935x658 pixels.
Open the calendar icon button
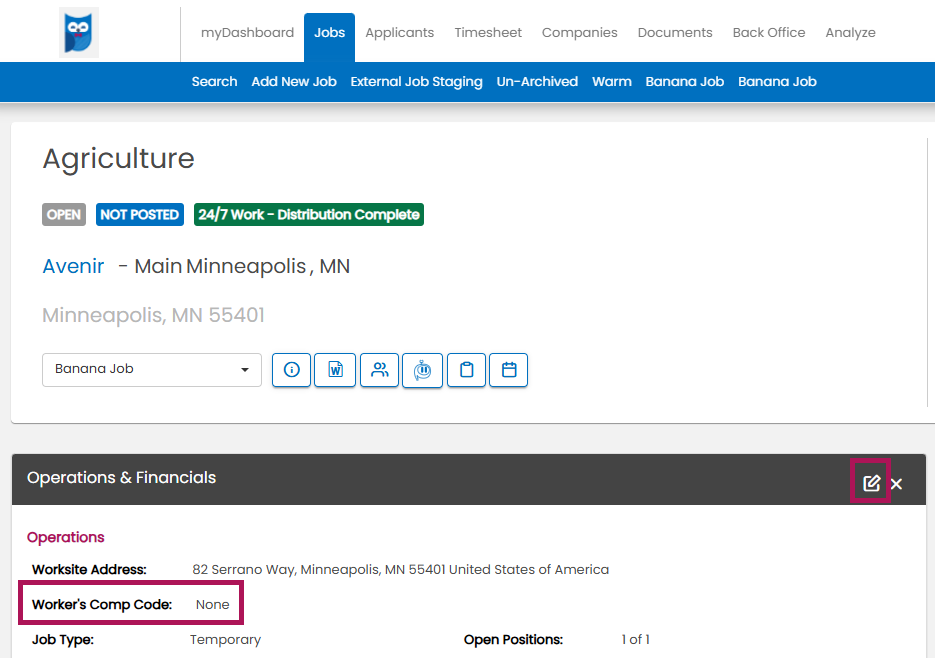(x=509, y=370)
